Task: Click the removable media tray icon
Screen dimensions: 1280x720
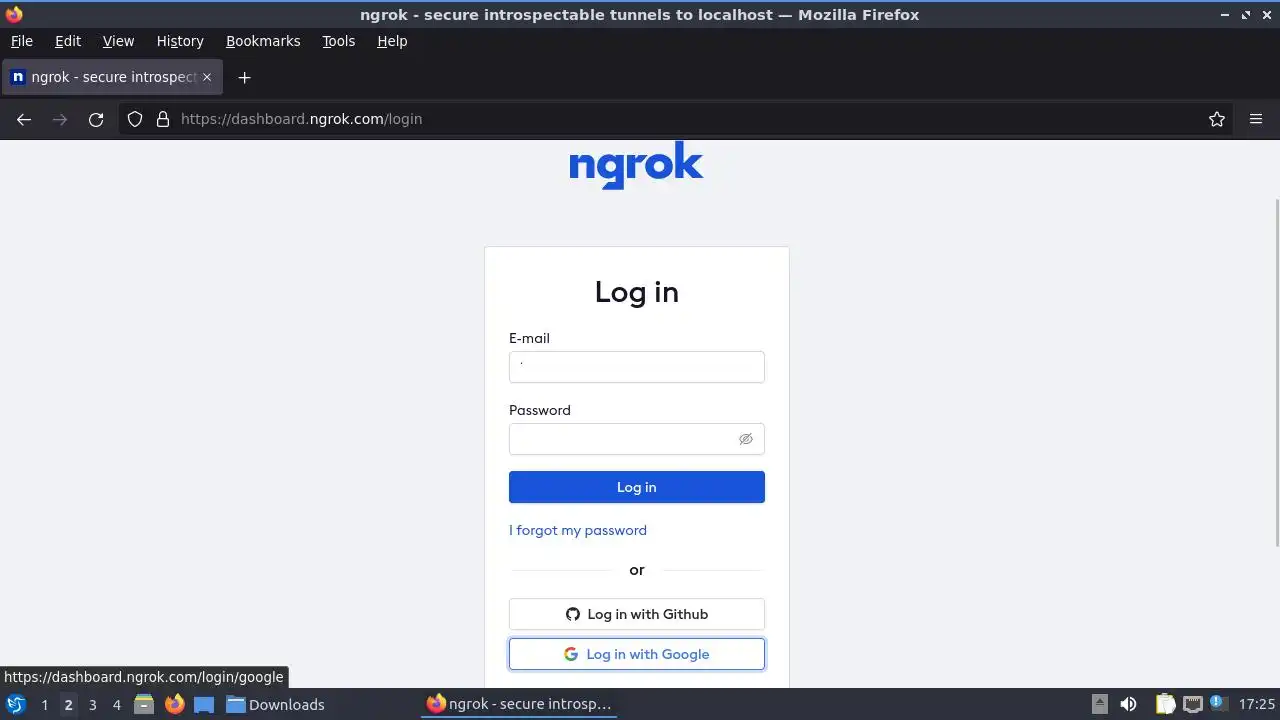Action: pyautogui.click(x=1099, y=704)
